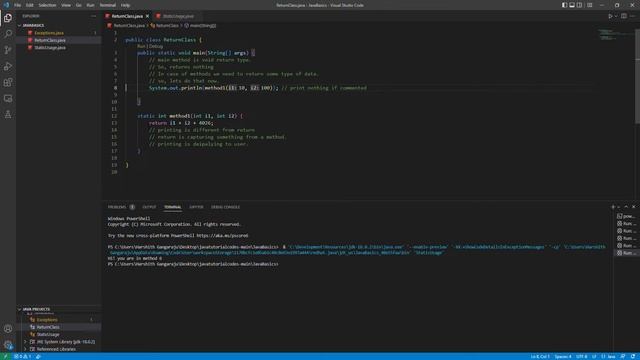
Task: Toggle the primary side bar visibility
Action: 564,5
